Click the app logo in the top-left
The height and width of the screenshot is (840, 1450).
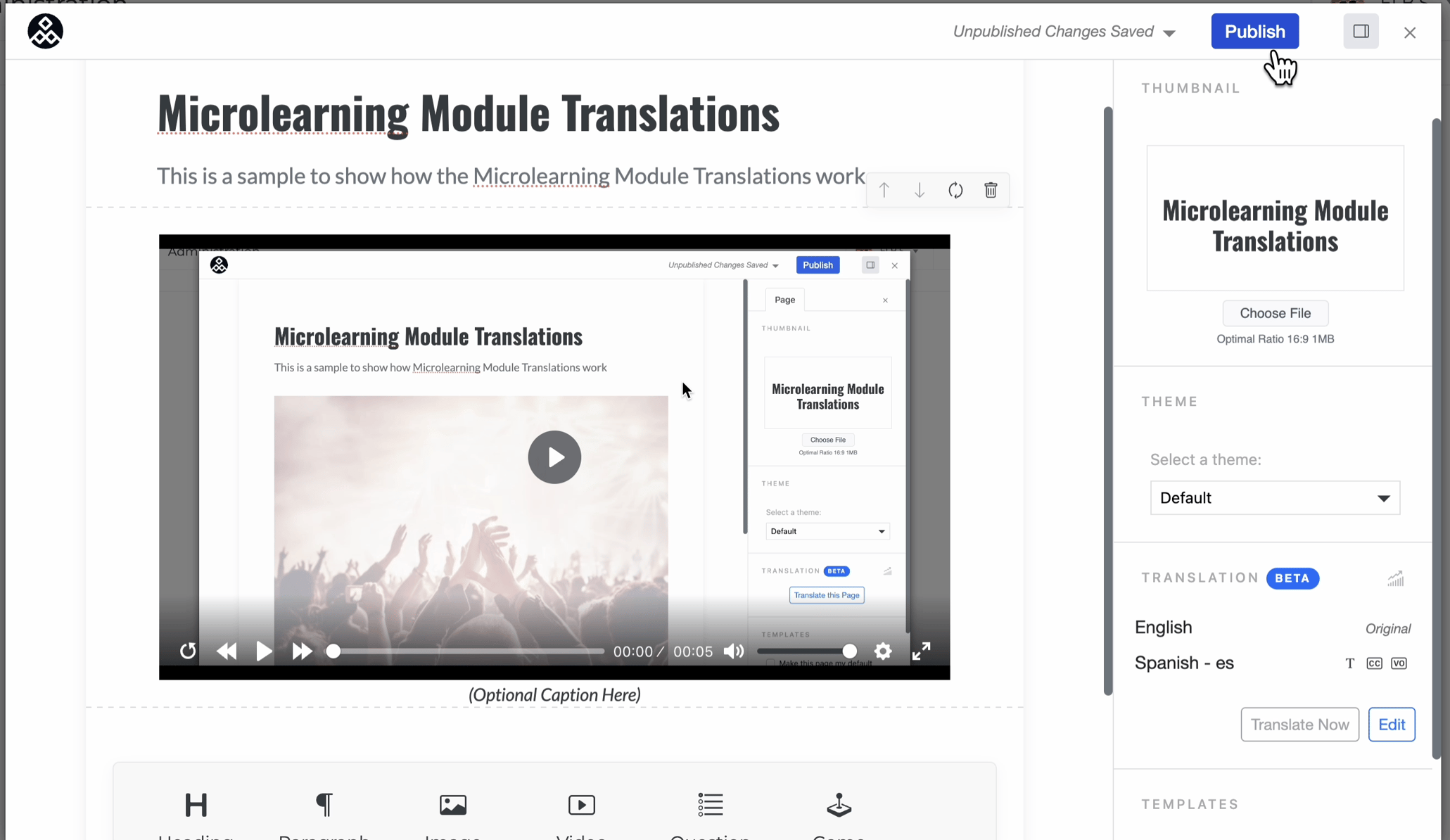(x=45, y=31)
